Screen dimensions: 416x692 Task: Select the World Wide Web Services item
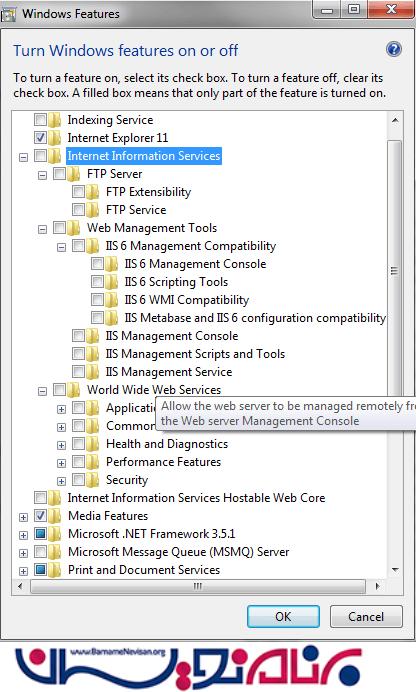pyautogui.click(x=154, y=390)
